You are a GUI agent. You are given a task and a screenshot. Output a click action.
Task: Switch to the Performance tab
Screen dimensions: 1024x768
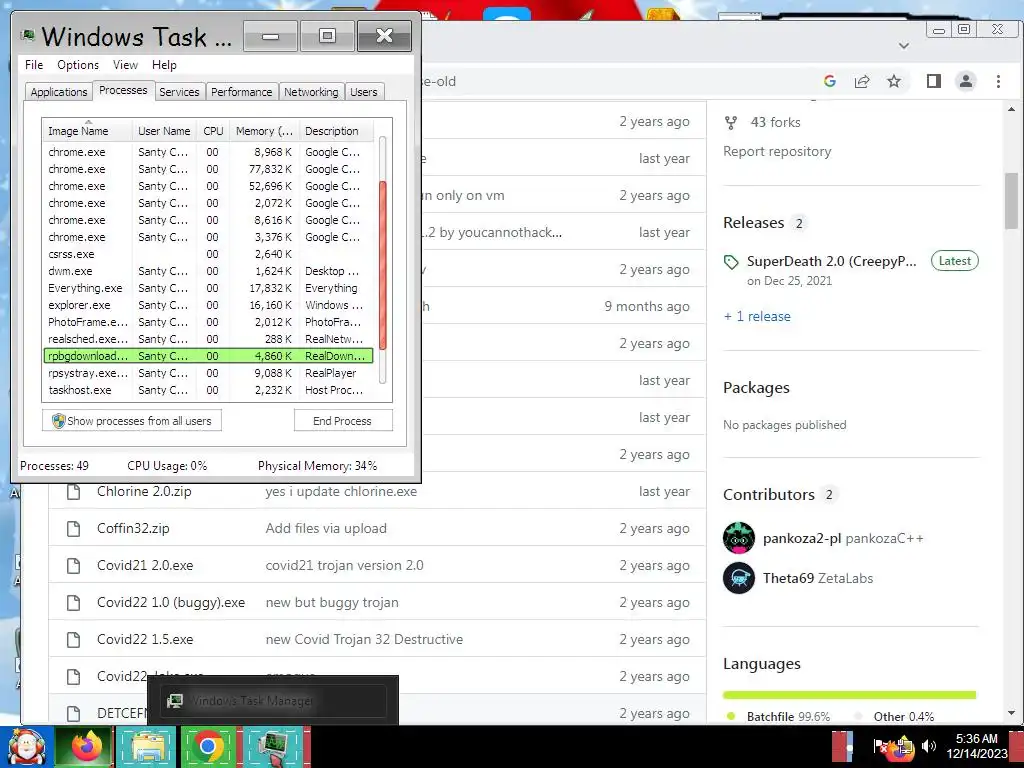(242, 92)
